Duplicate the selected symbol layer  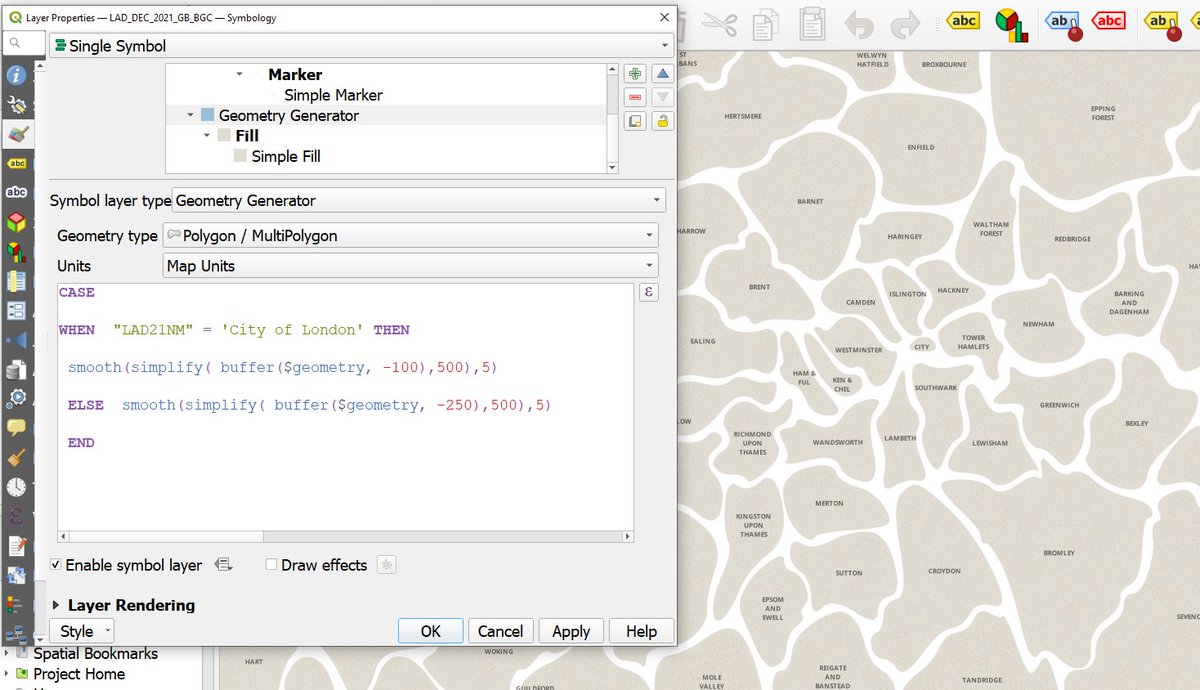click(635, 121)
